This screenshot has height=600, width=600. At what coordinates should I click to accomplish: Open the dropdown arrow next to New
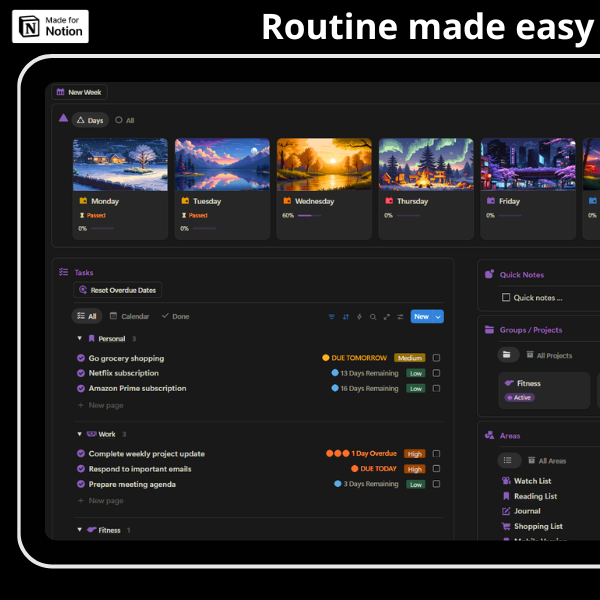(x=438, y=316)
